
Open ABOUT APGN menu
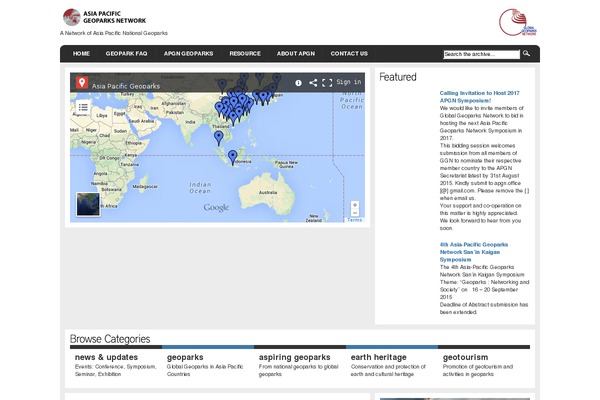point(296,54)
